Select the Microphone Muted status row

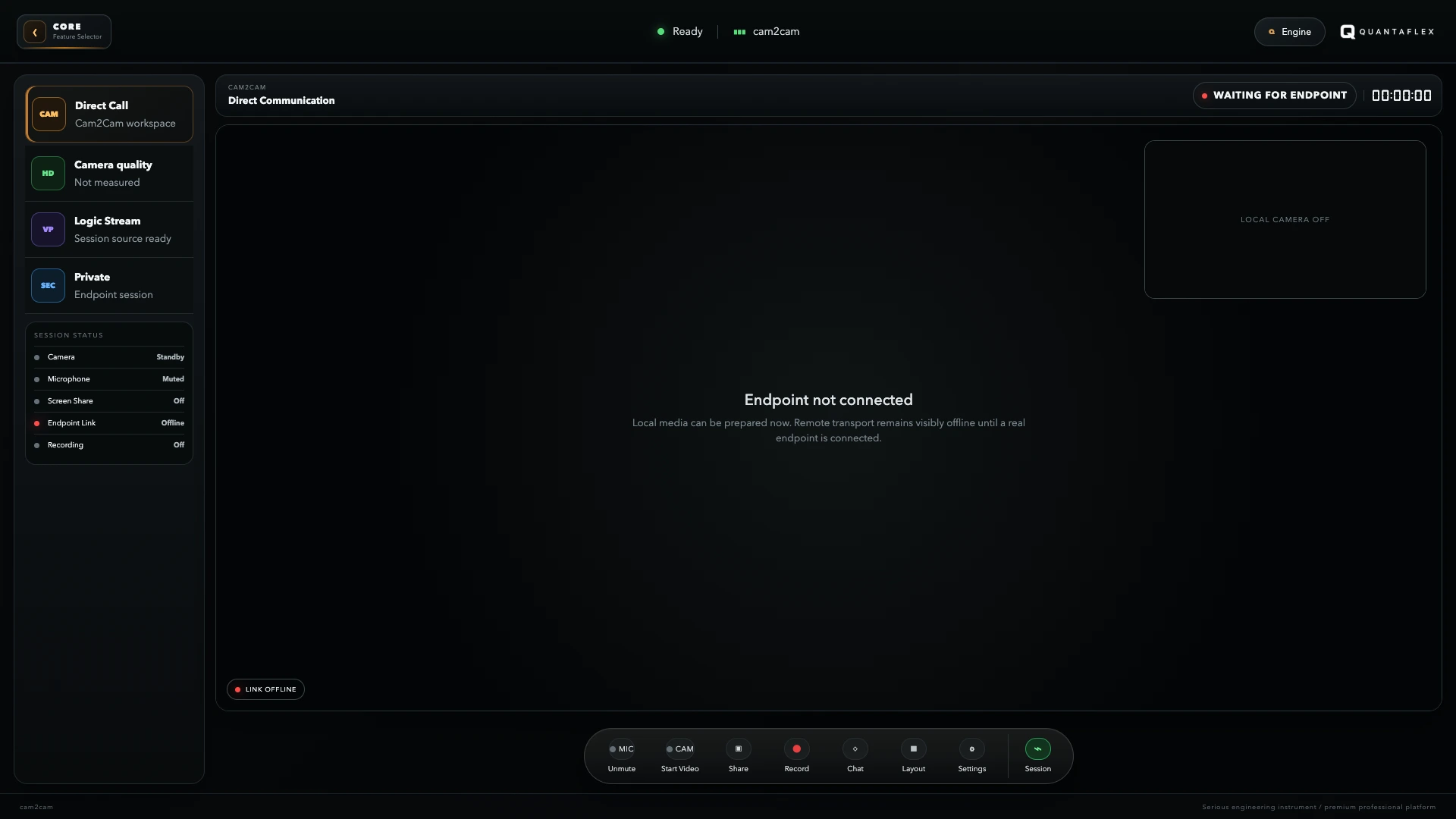click(109, 379)
